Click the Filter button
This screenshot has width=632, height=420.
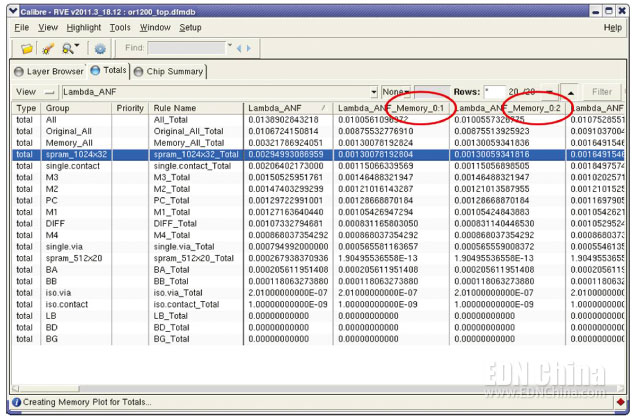coord(602,92)
